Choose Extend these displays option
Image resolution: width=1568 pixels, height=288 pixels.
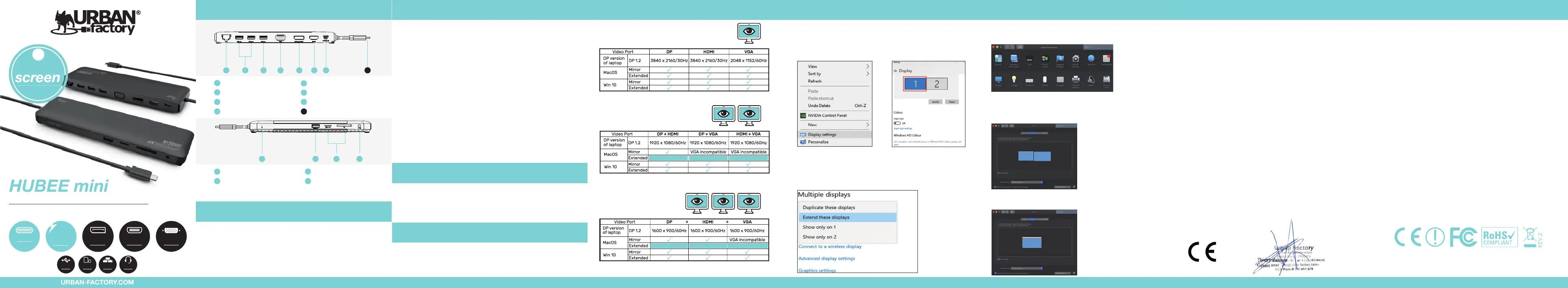(x=847, y=217)
